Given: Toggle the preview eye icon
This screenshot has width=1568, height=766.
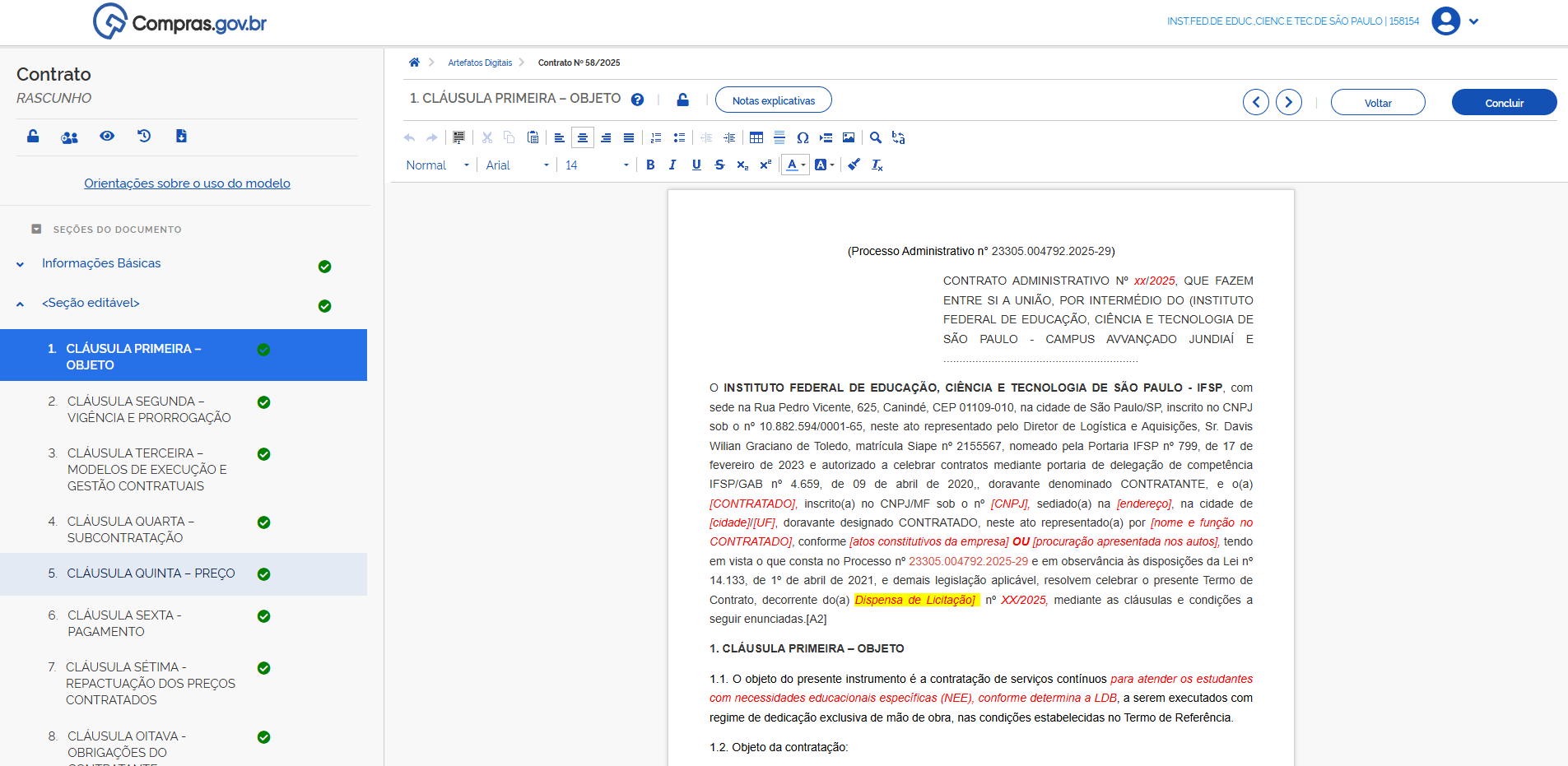Looking at the screenshot, I should (x=107, y=137).
